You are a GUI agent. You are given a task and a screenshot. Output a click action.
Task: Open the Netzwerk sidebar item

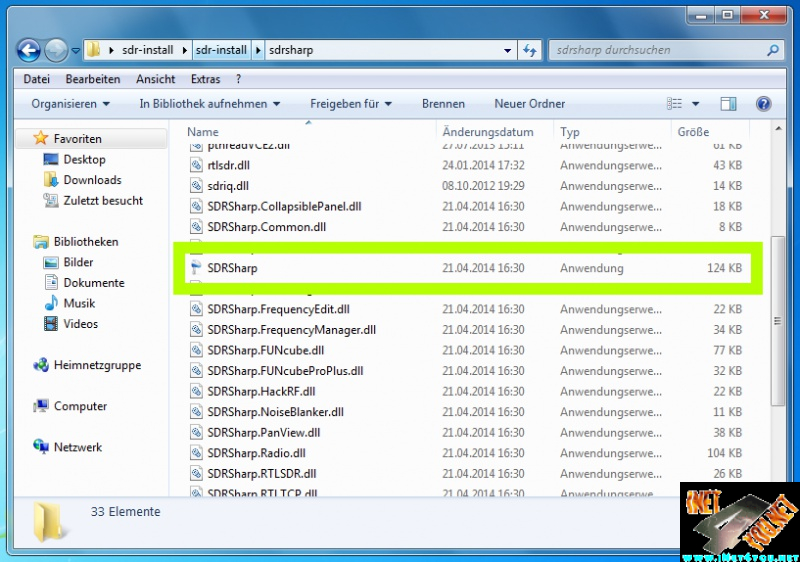tap(77, 447)
